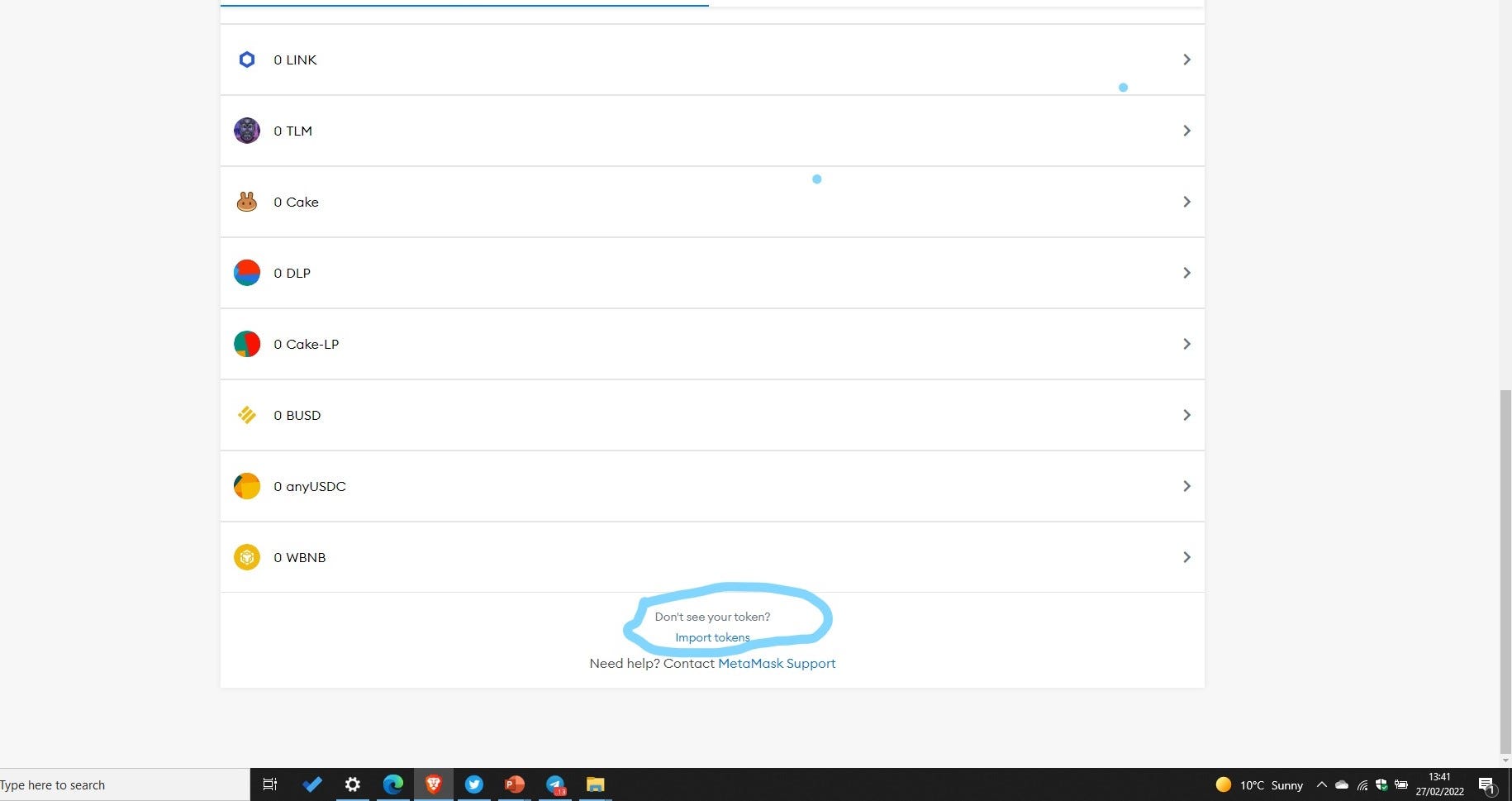The height and width of the screenshot is (801, 1512).
Task: Open Cake-LP details via its chevron
Action: [1186, 344]
